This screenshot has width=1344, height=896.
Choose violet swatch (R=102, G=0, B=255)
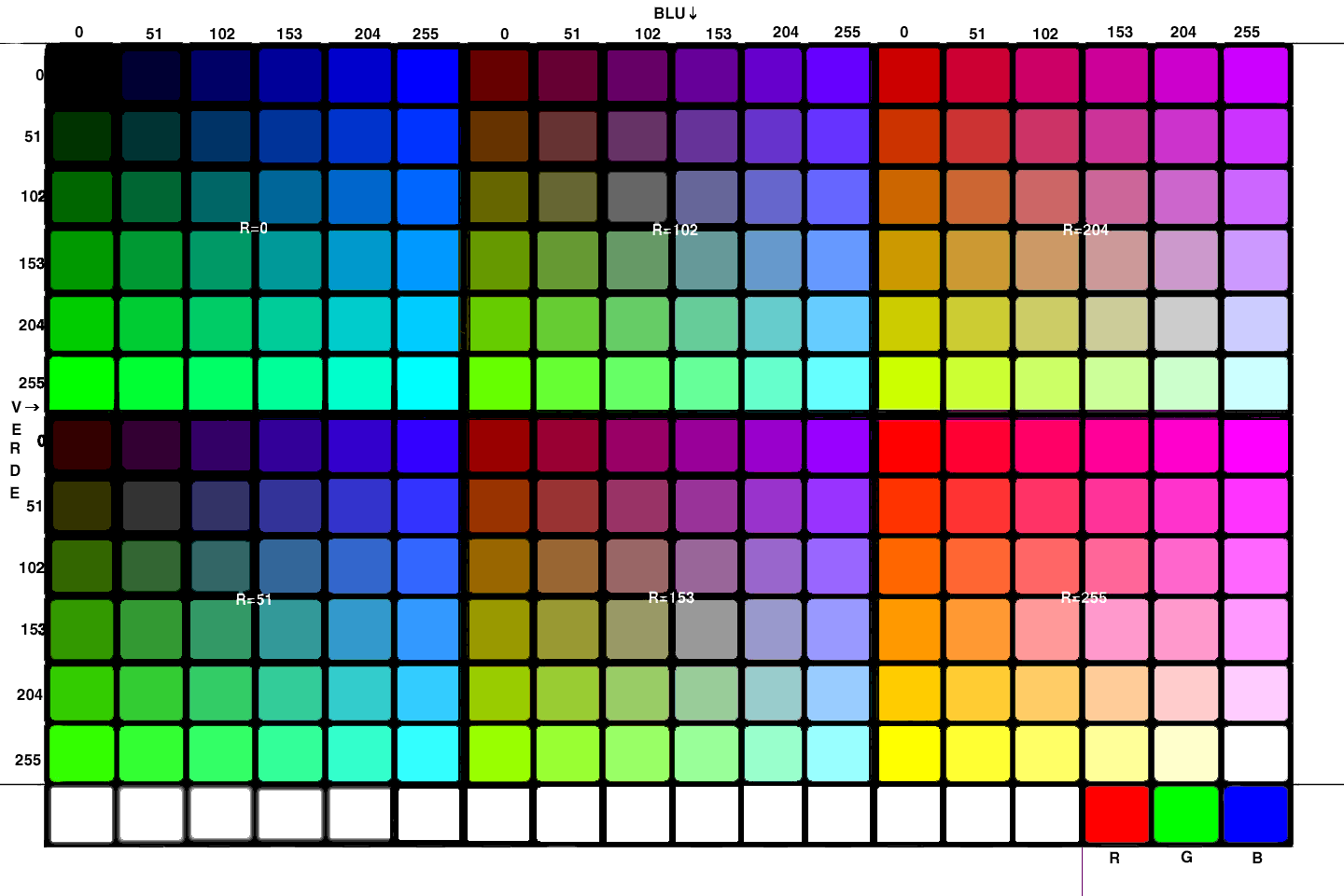pos(838,75)
